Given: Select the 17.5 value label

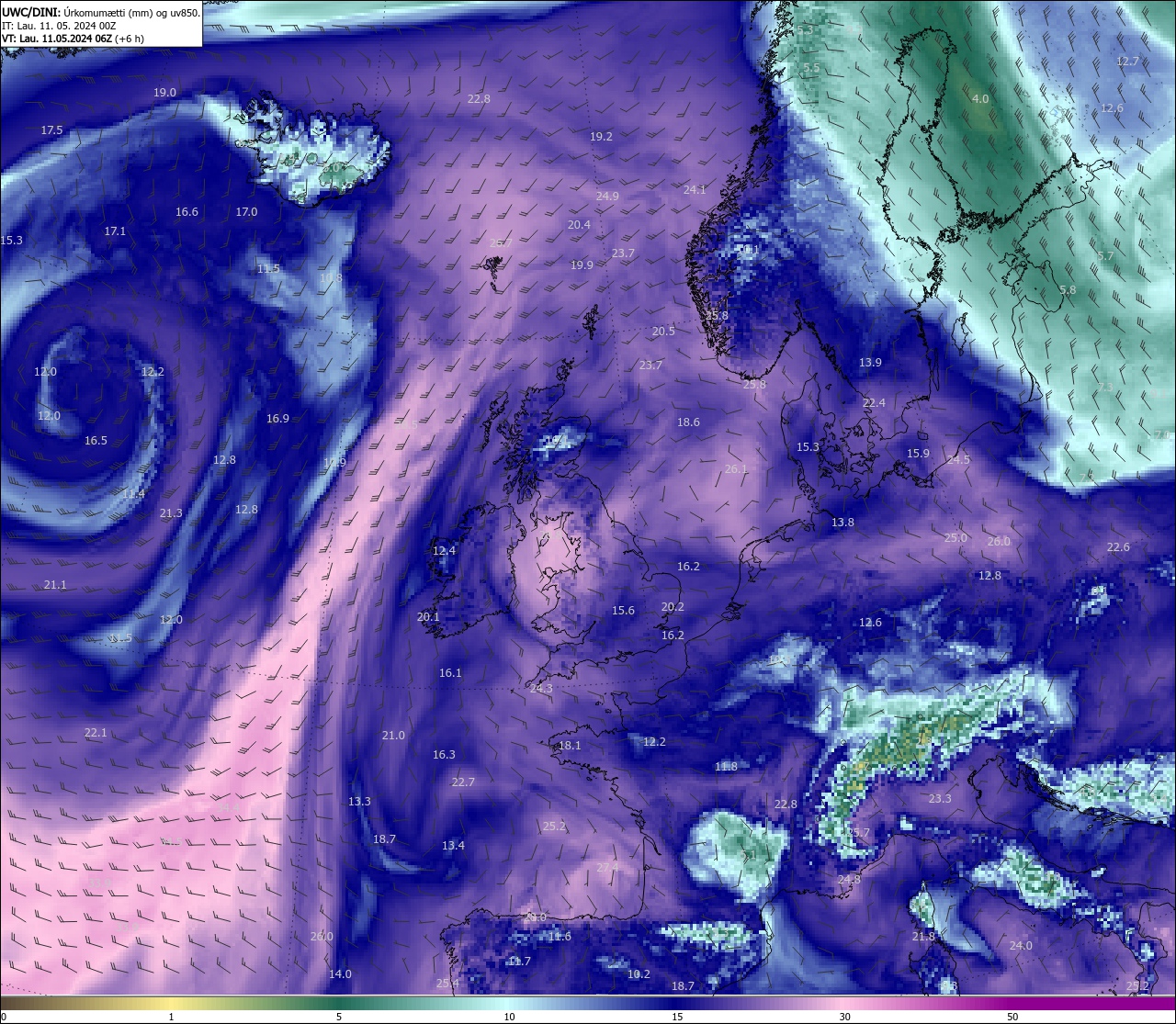Looking at the screenshot, I should click(51, 130).
